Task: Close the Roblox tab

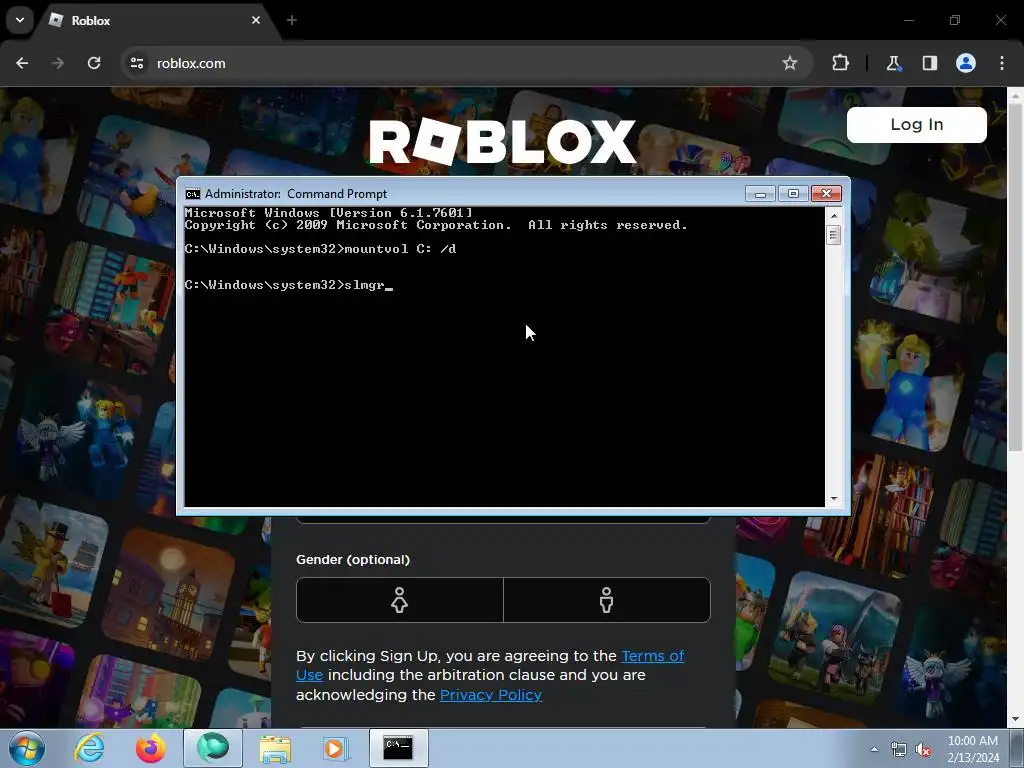Action: pyautogui.click(x=256, y=20)
